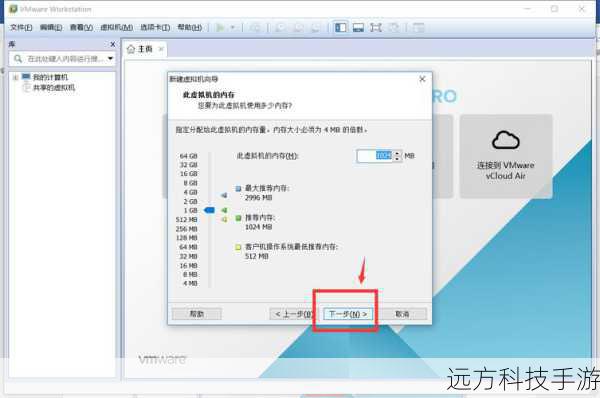Click the blue maximum recommended memory marker
The height and width of the screenshot is (398, 600).
coord(224,196)
